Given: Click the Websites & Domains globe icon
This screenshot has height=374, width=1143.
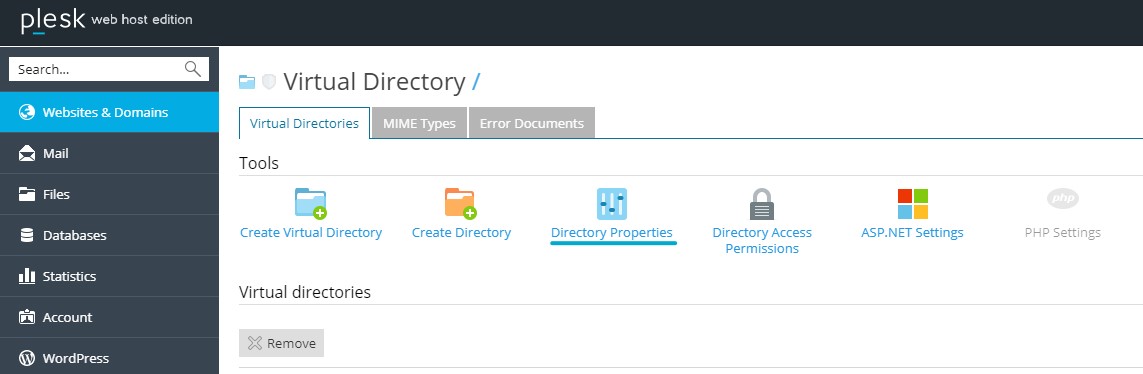Looking at the screenshot, I should [x=27, y=112].
